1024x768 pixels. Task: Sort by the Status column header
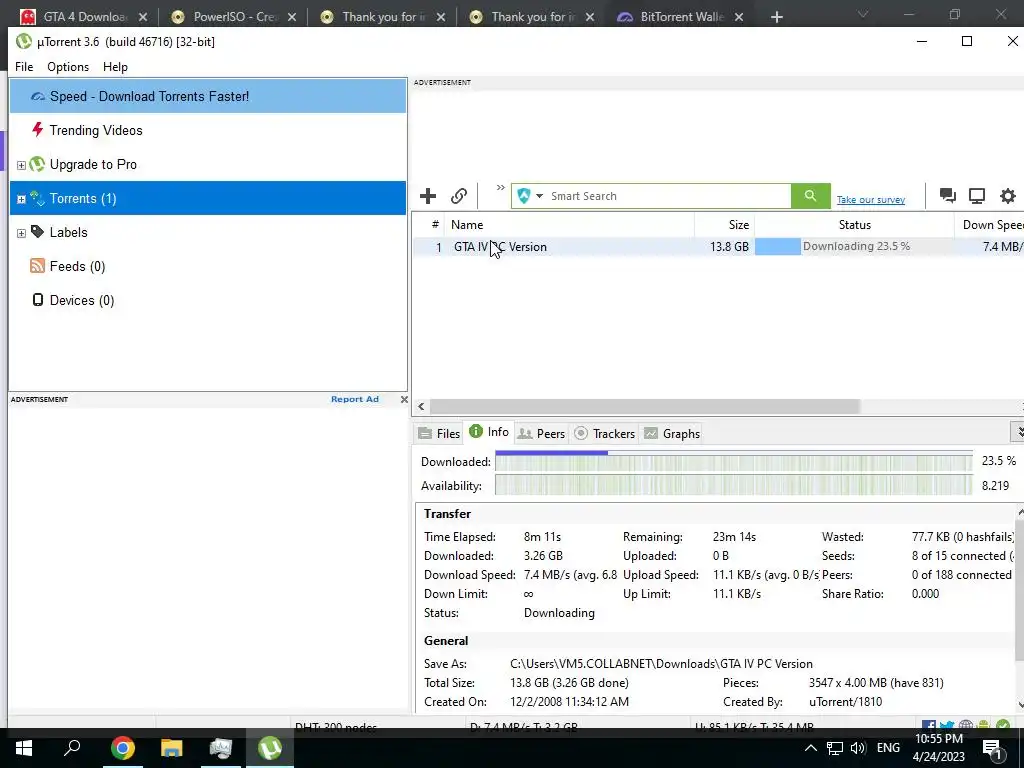pos(854,225)
